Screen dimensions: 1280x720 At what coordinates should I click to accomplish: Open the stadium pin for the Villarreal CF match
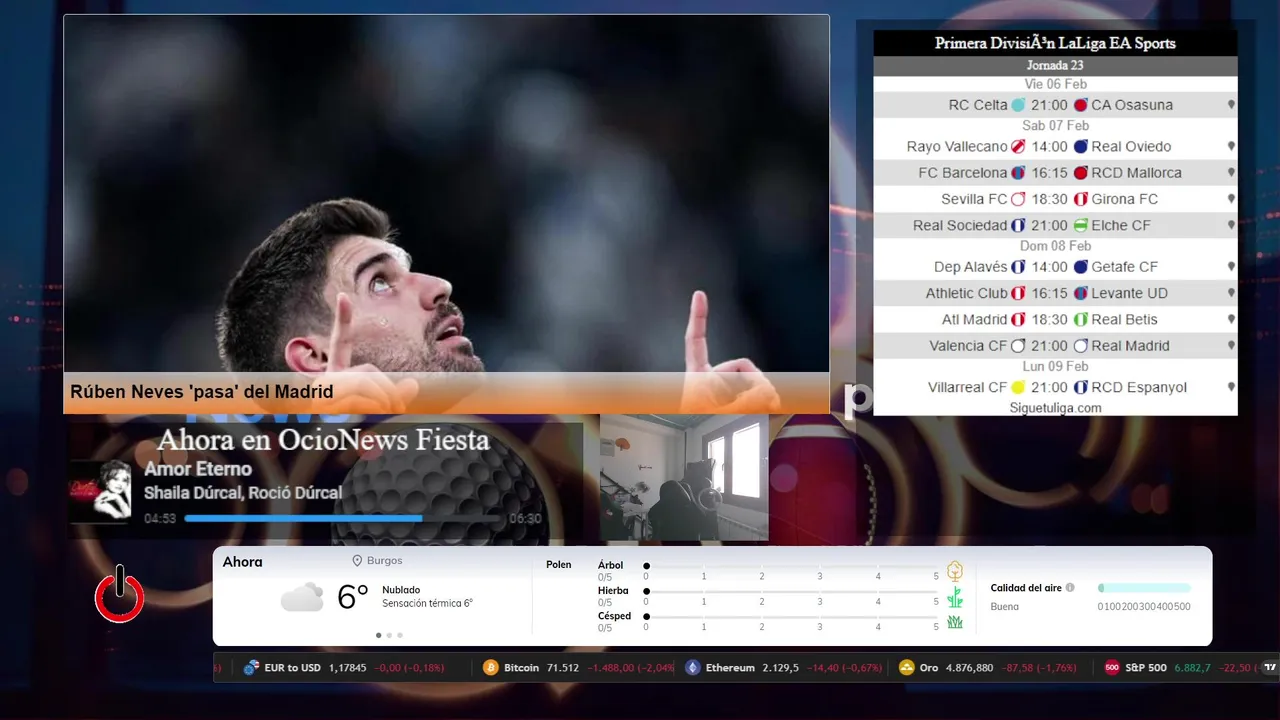pos(1231,387)
